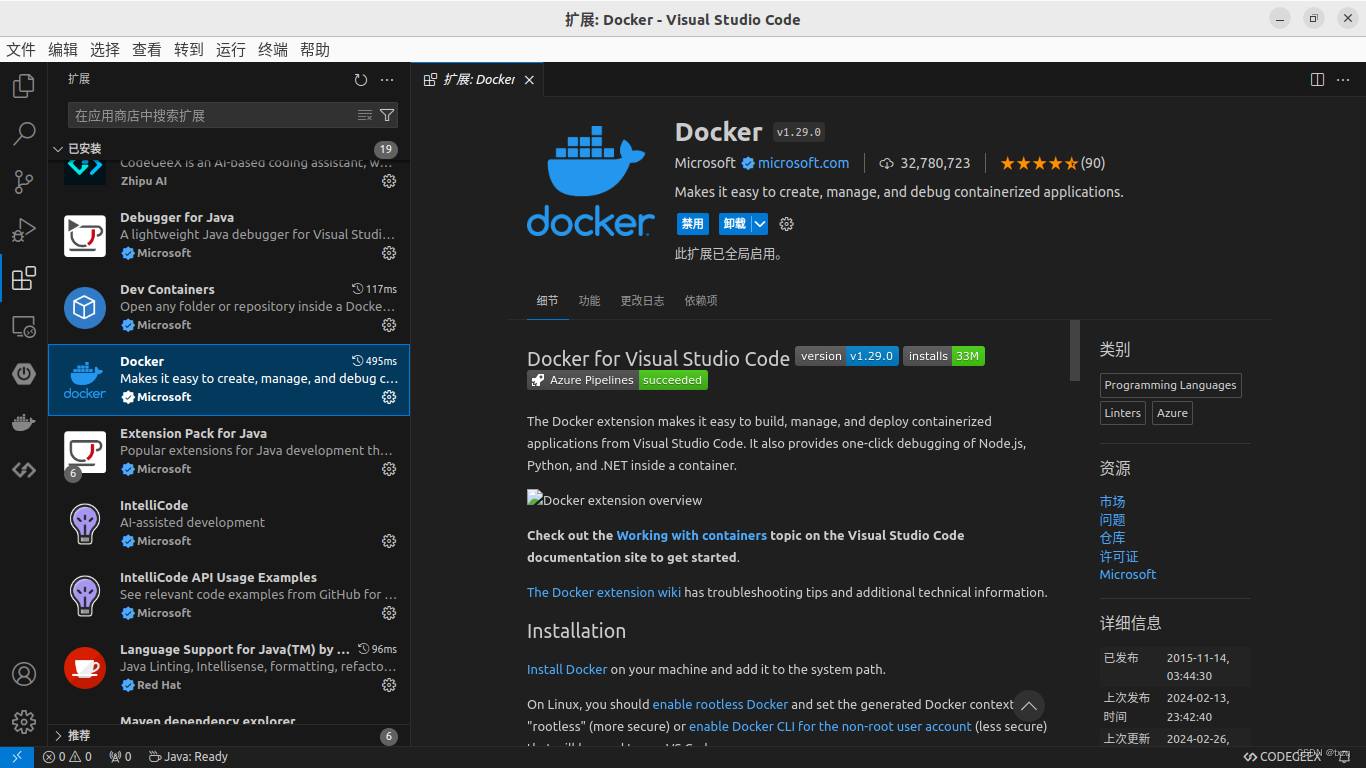Click forwarded ports indicator in status bar

(x=121, y=757)
